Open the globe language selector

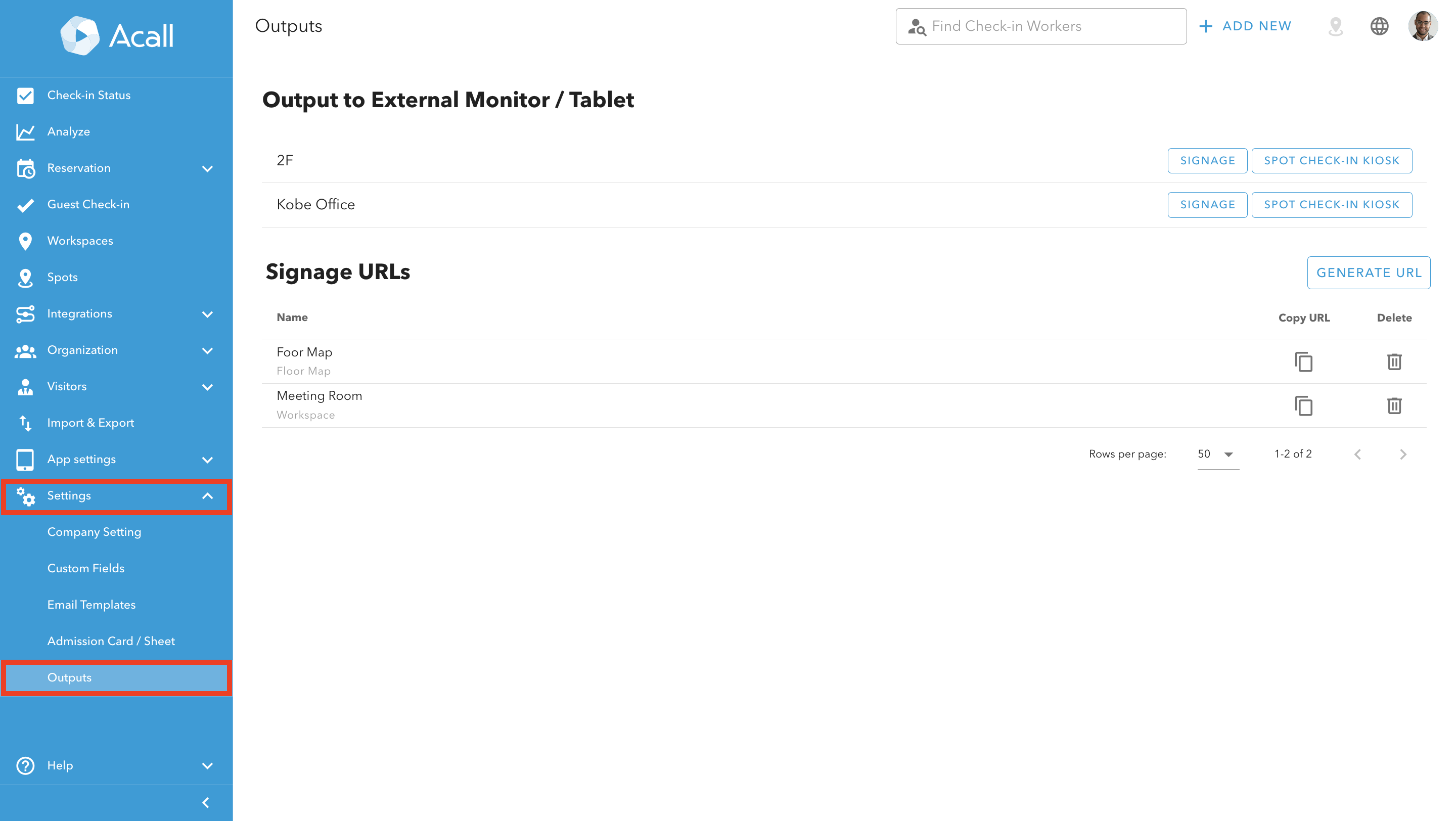[1379, 26]
